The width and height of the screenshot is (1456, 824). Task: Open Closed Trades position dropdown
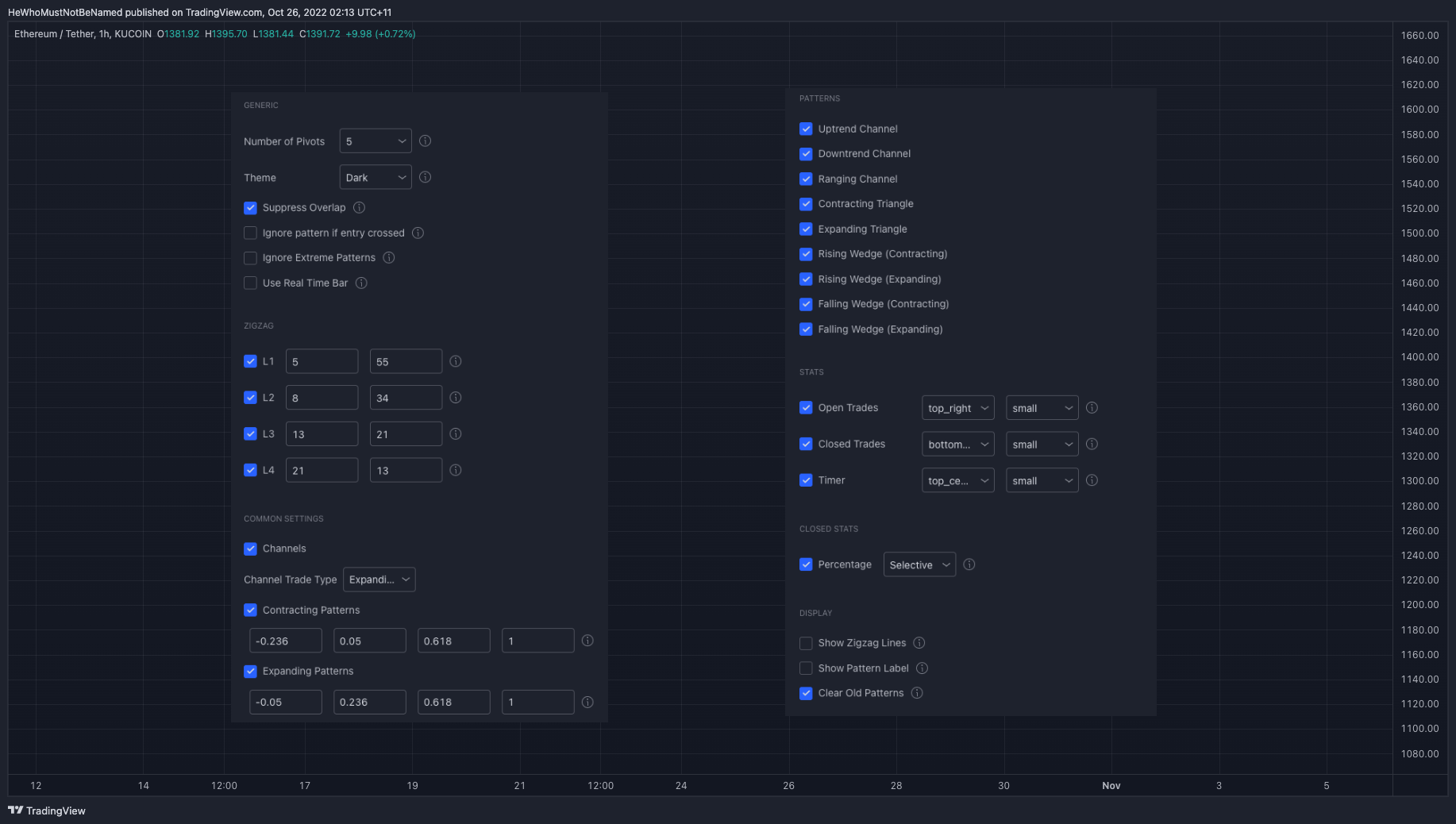(957, 445)
